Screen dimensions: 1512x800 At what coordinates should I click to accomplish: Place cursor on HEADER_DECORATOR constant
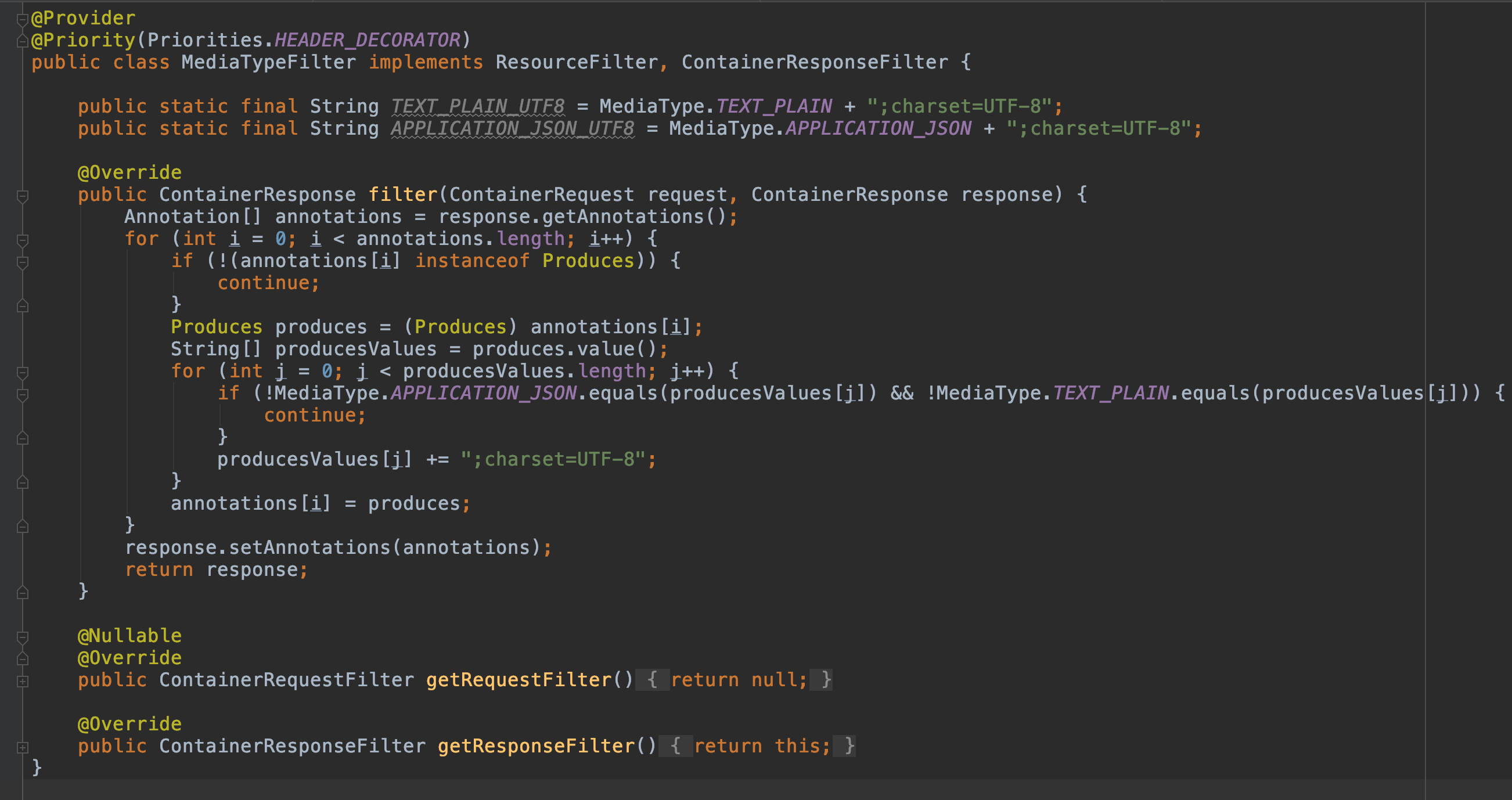[368, 40]
